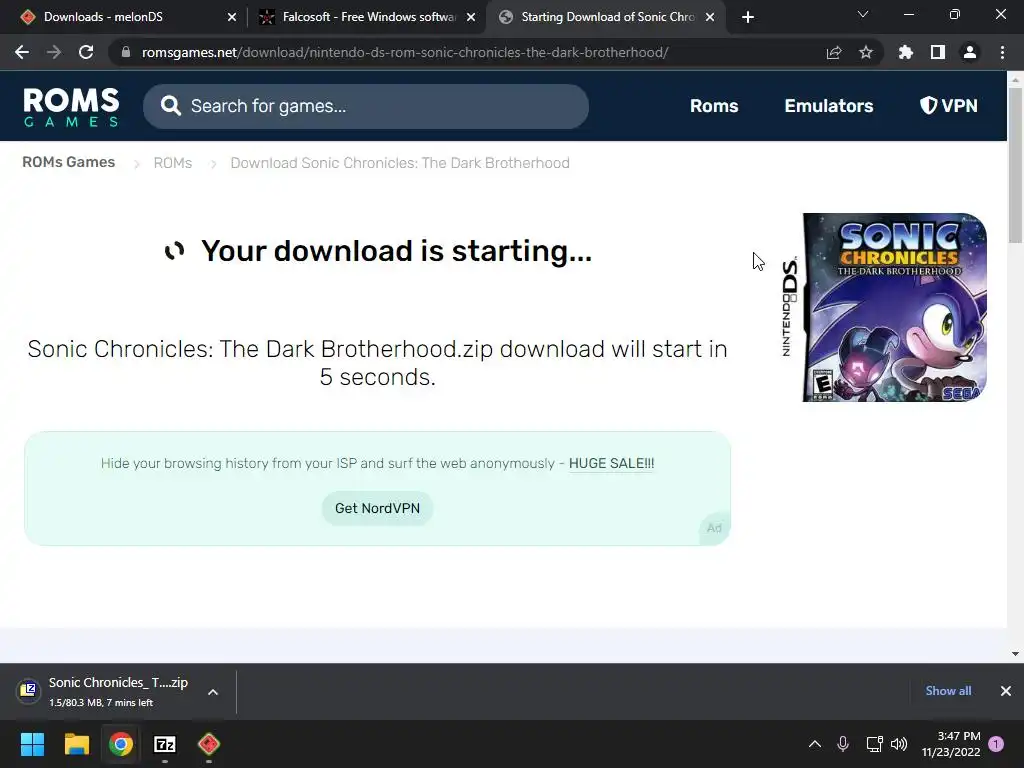Open the Chrome profile icon
The image size is (1024, 768).
tap(970, 52)
